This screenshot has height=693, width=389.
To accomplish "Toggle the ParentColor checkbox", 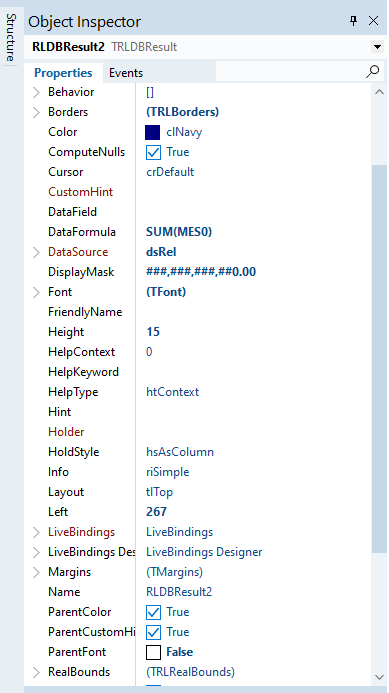I will 153,612.
